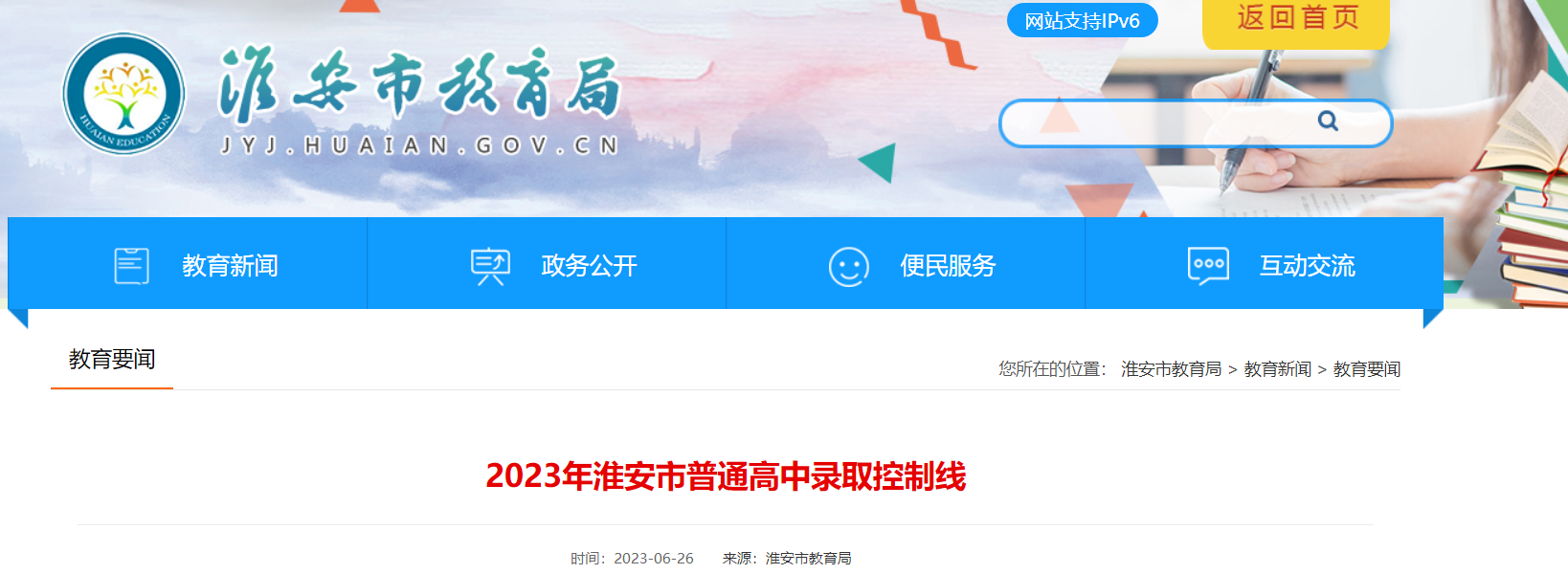Follow the 教育新闻 breadcrumb link

tap(1277, 369)
